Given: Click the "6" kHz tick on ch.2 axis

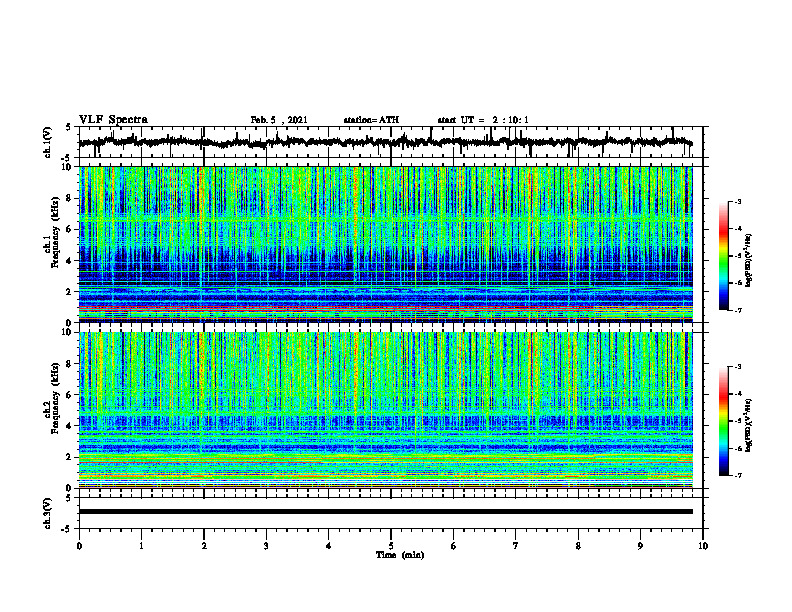Looking at the screenshot, I should [70, 395].
